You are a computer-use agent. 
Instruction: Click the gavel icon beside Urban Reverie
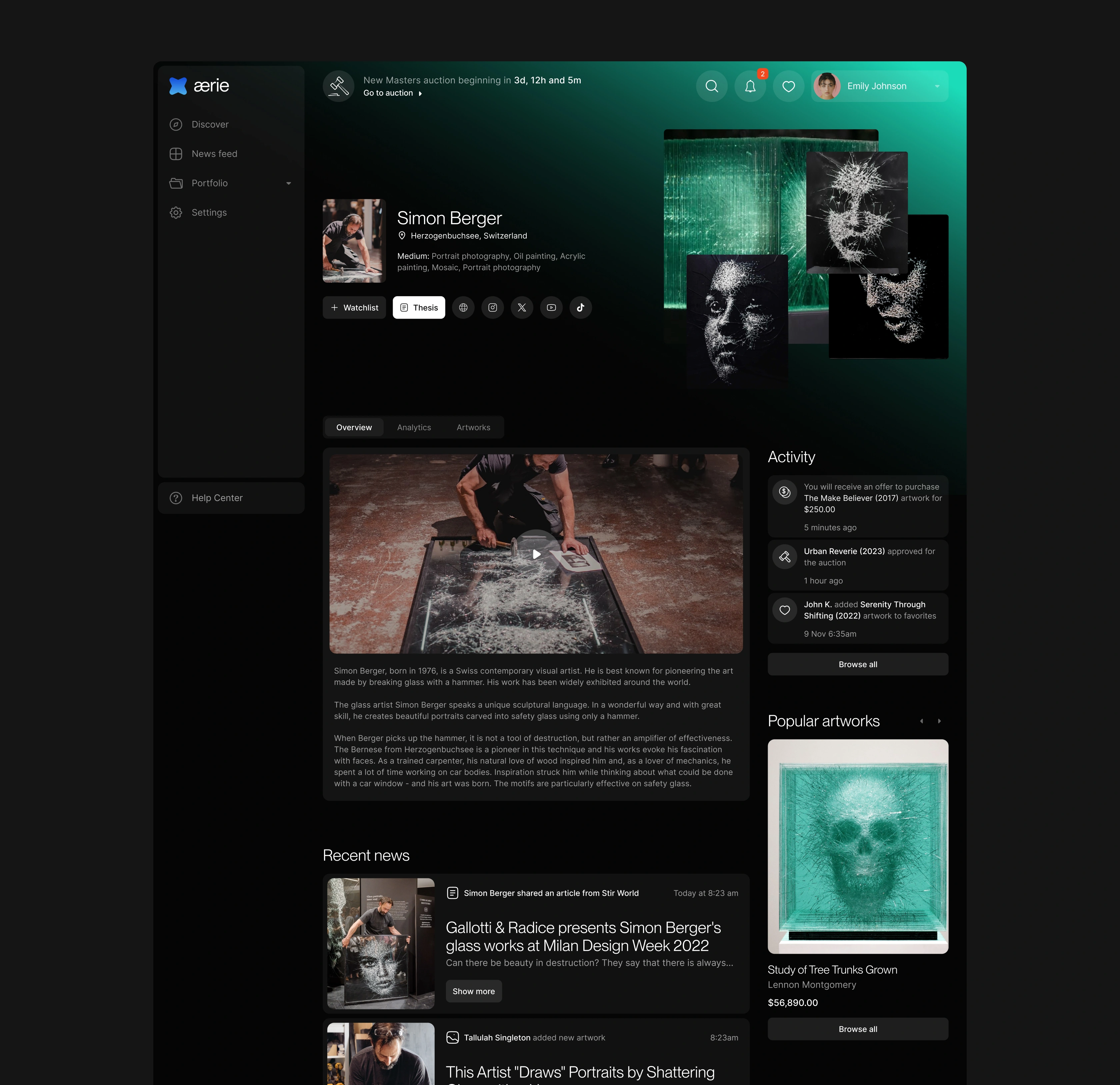pyautogui.click(x=785, y=556)
